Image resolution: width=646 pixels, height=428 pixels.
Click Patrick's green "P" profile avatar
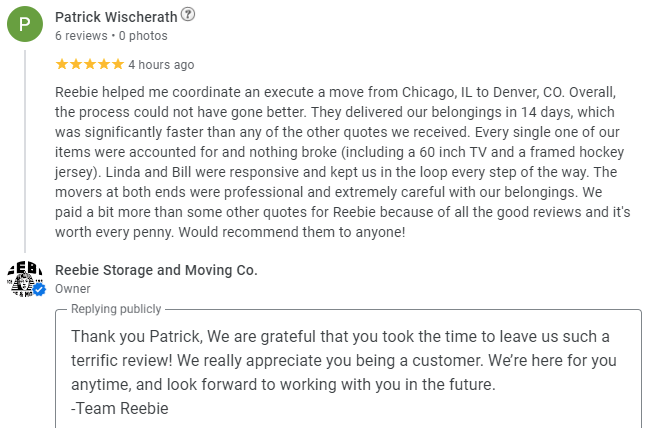(x=25, y=24)
